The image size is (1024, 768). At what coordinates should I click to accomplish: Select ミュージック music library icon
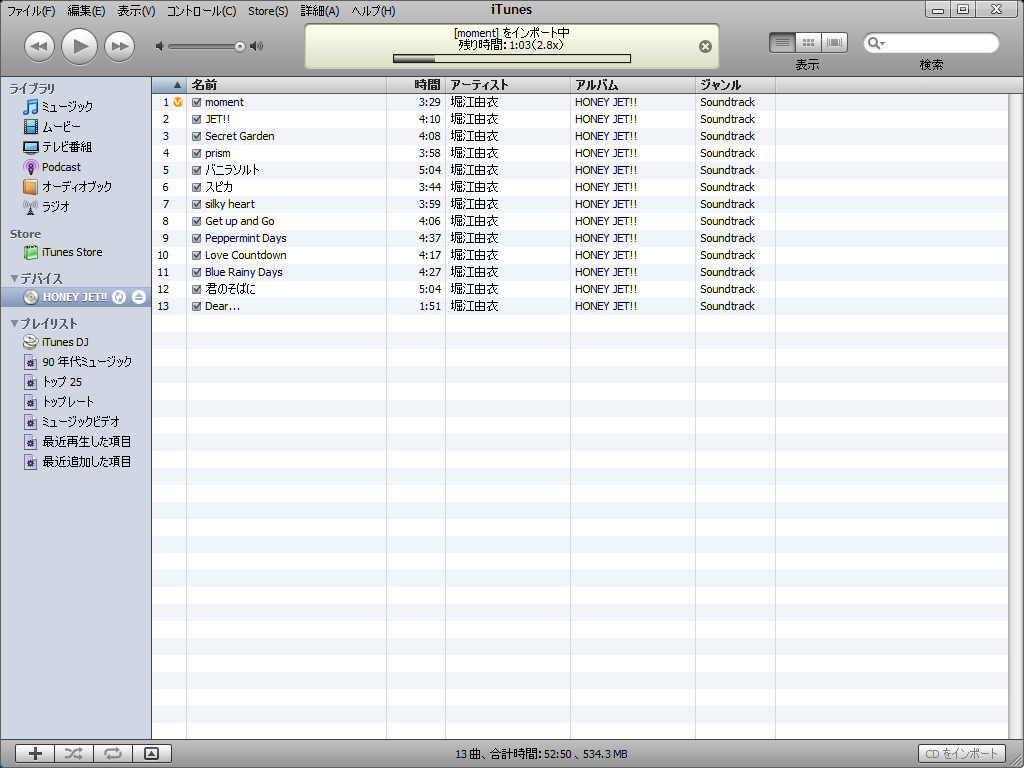click(x=31, y=106)
